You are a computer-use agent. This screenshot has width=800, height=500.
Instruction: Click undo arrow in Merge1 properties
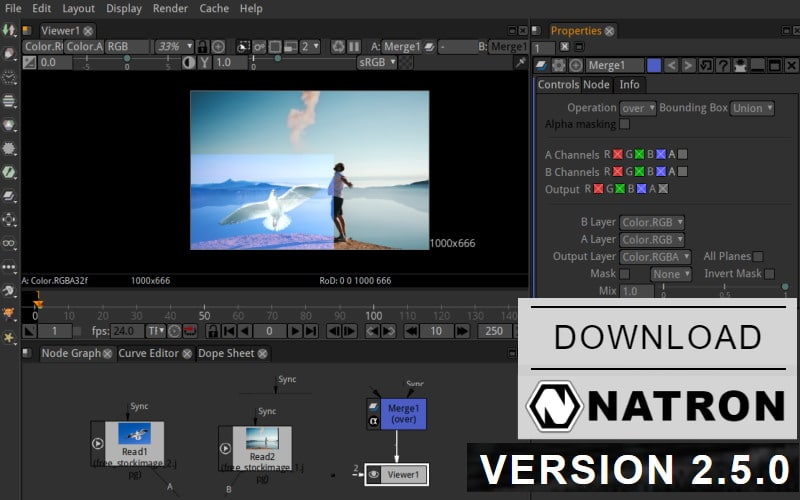pos(672,65)
